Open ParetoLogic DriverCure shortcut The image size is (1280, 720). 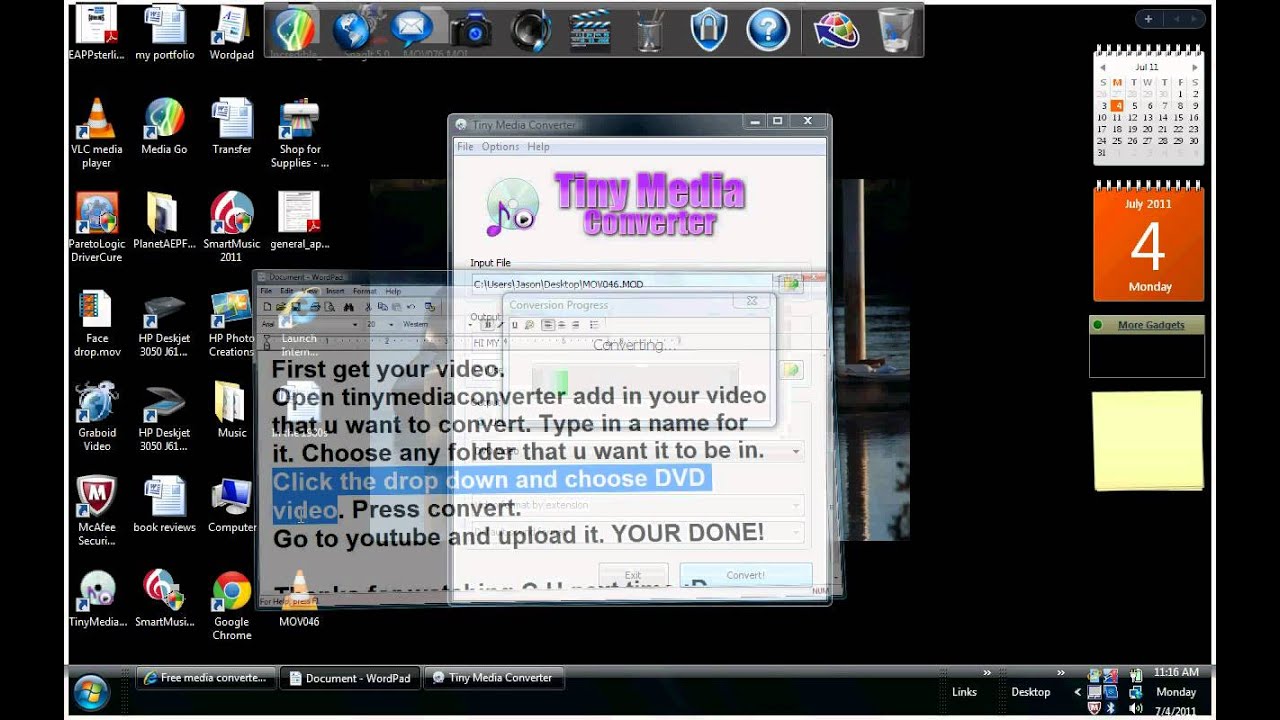tap(96, 227)
